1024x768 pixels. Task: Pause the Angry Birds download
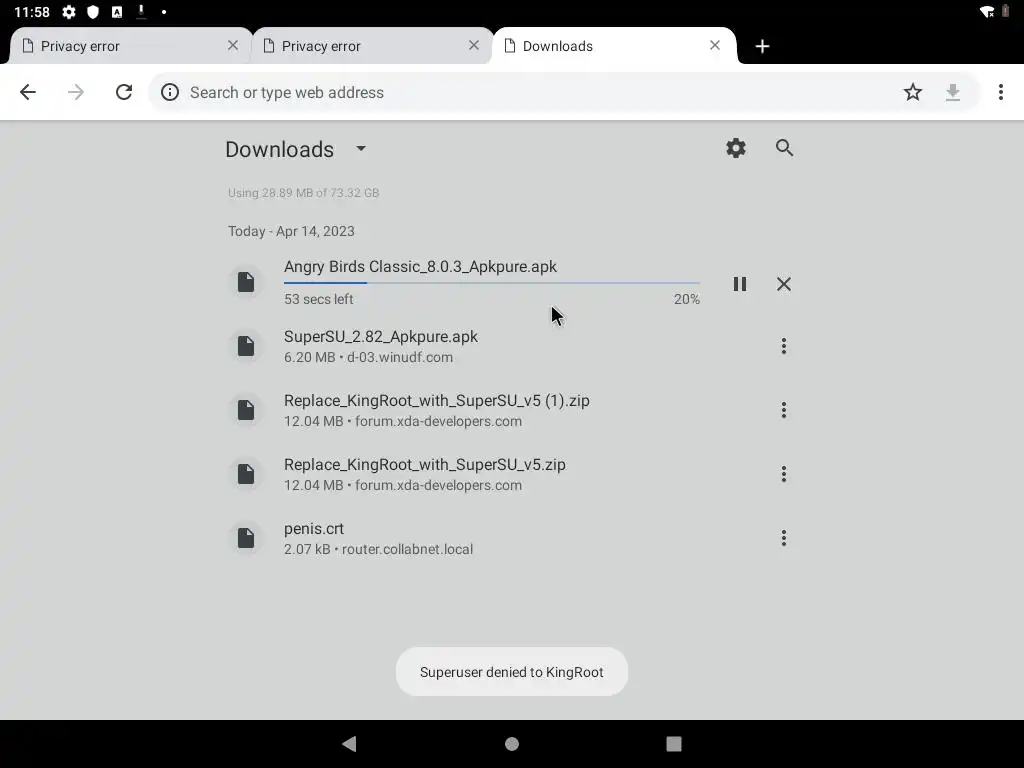point(739,284)
